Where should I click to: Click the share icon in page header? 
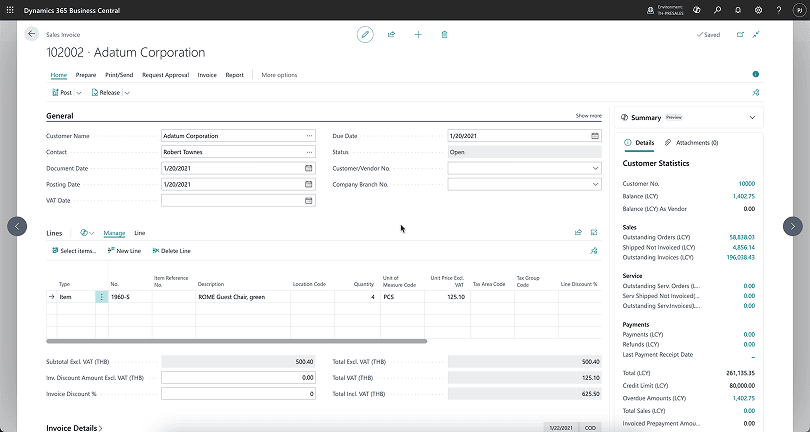coord(392,35)
